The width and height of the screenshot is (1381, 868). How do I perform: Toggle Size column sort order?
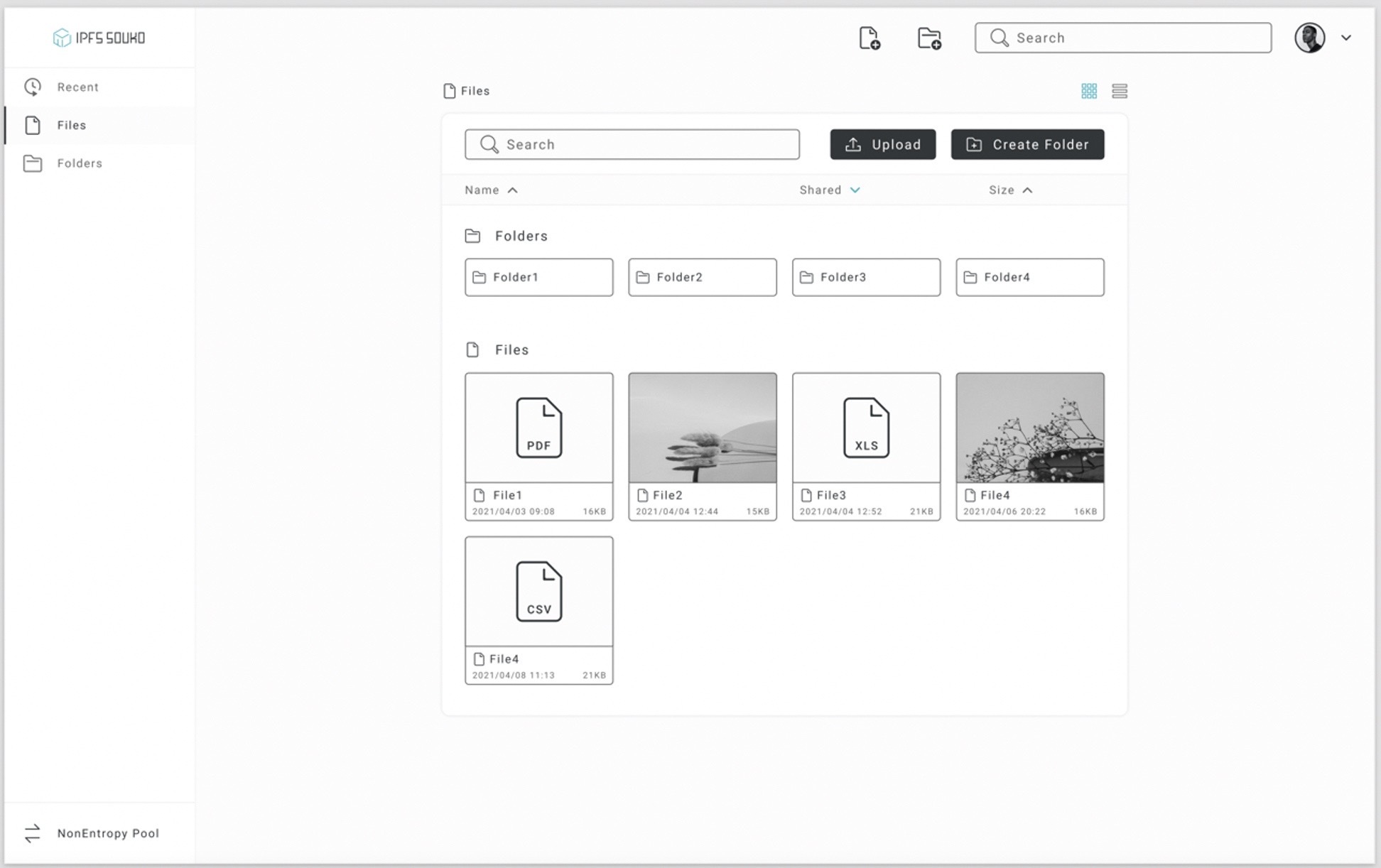click(x=1027, y=190)
